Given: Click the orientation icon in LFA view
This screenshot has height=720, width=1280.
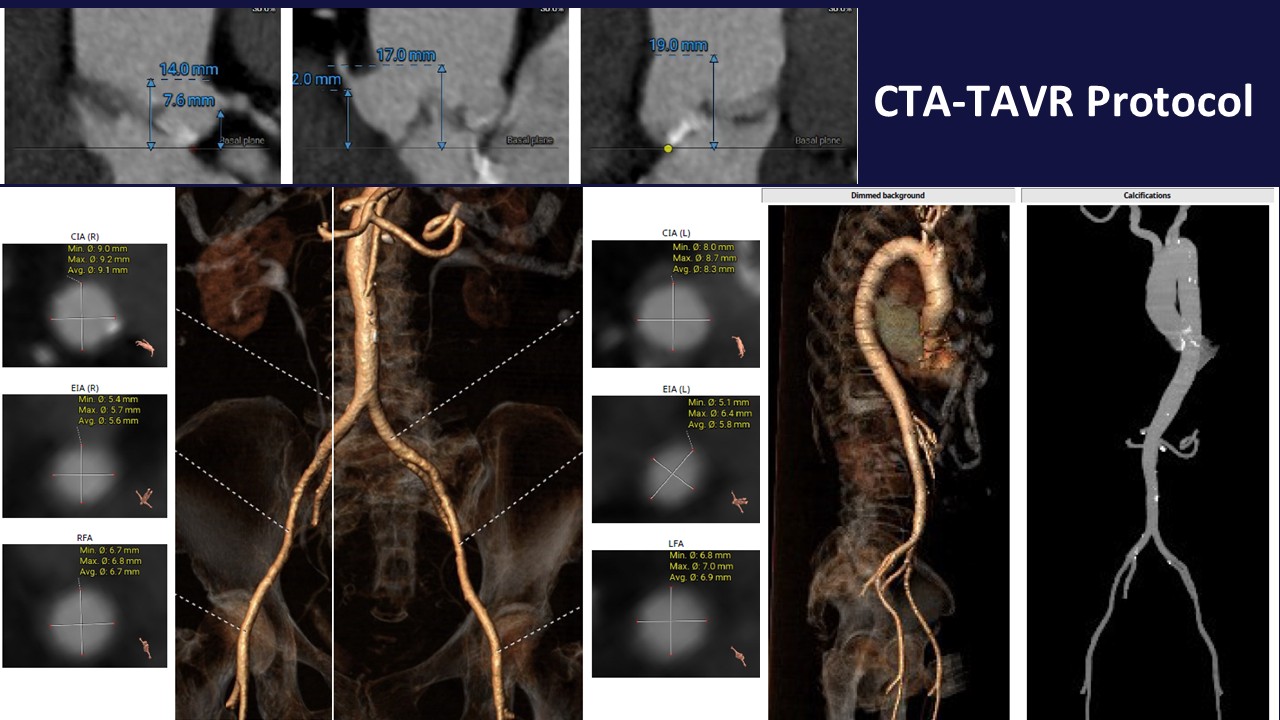Looking at the screenshot, I should coord(739,656).
